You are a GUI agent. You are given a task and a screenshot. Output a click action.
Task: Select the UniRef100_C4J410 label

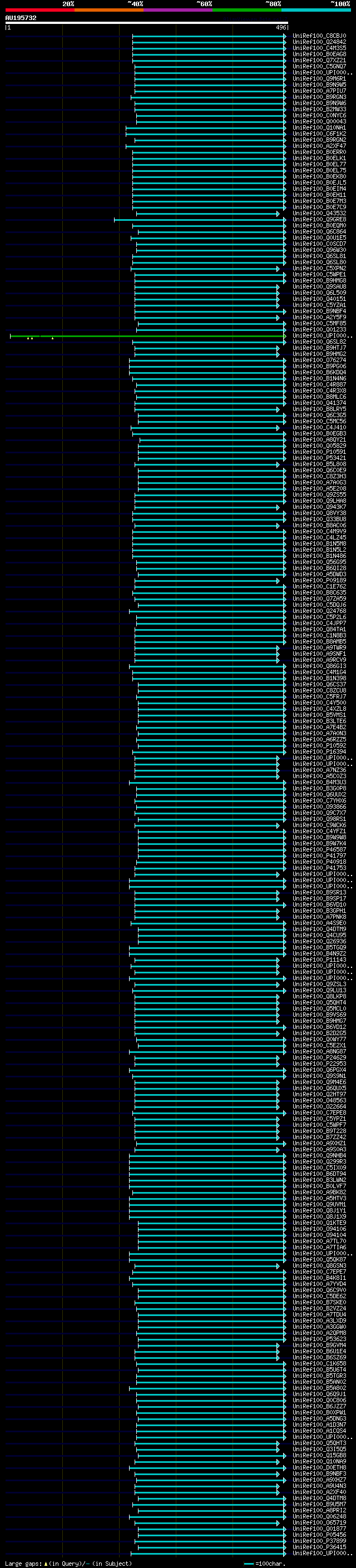pos(319,427)
